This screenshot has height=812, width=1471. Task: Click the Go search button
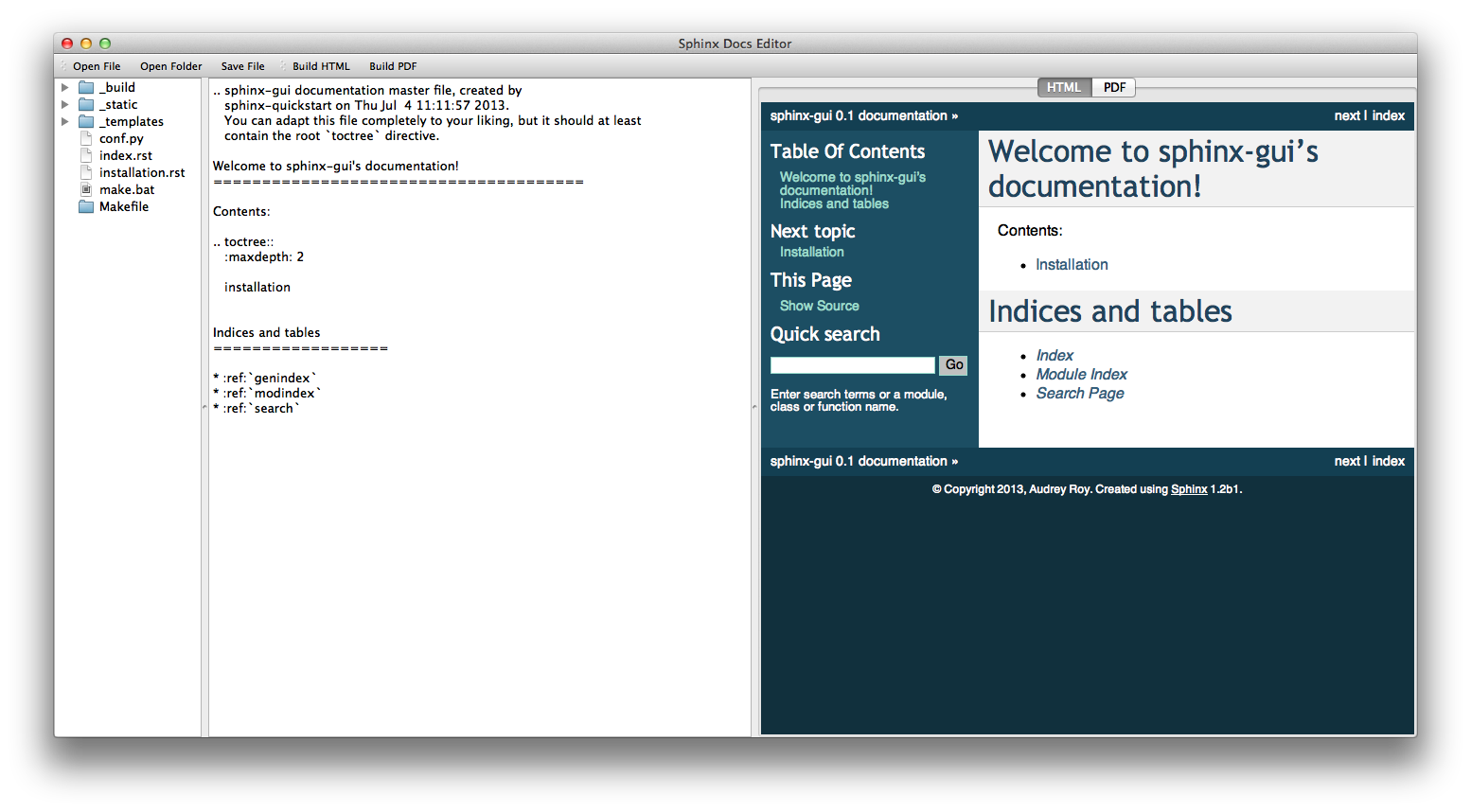tap(953, 365)
